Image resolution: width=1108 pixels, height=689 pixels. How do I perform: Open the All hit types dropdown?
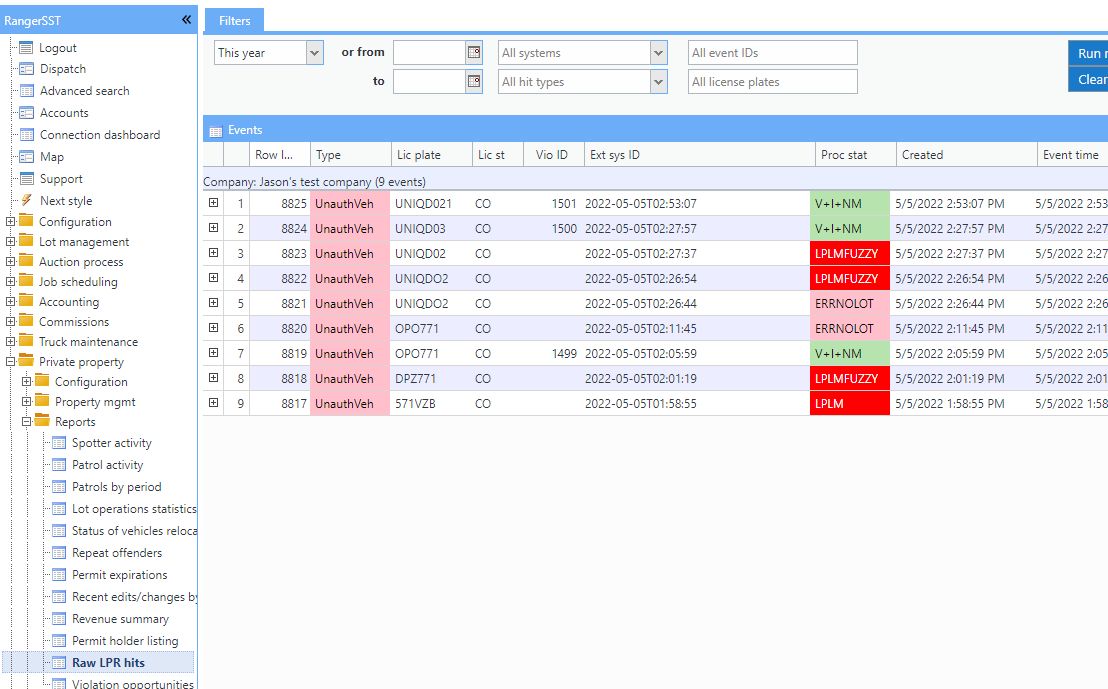pos(658,82)
